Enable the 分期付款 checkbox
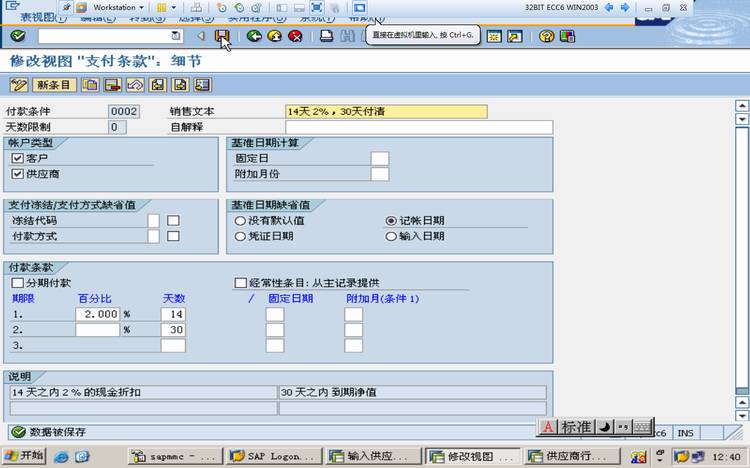750x468 pixels. click(17, 283)
